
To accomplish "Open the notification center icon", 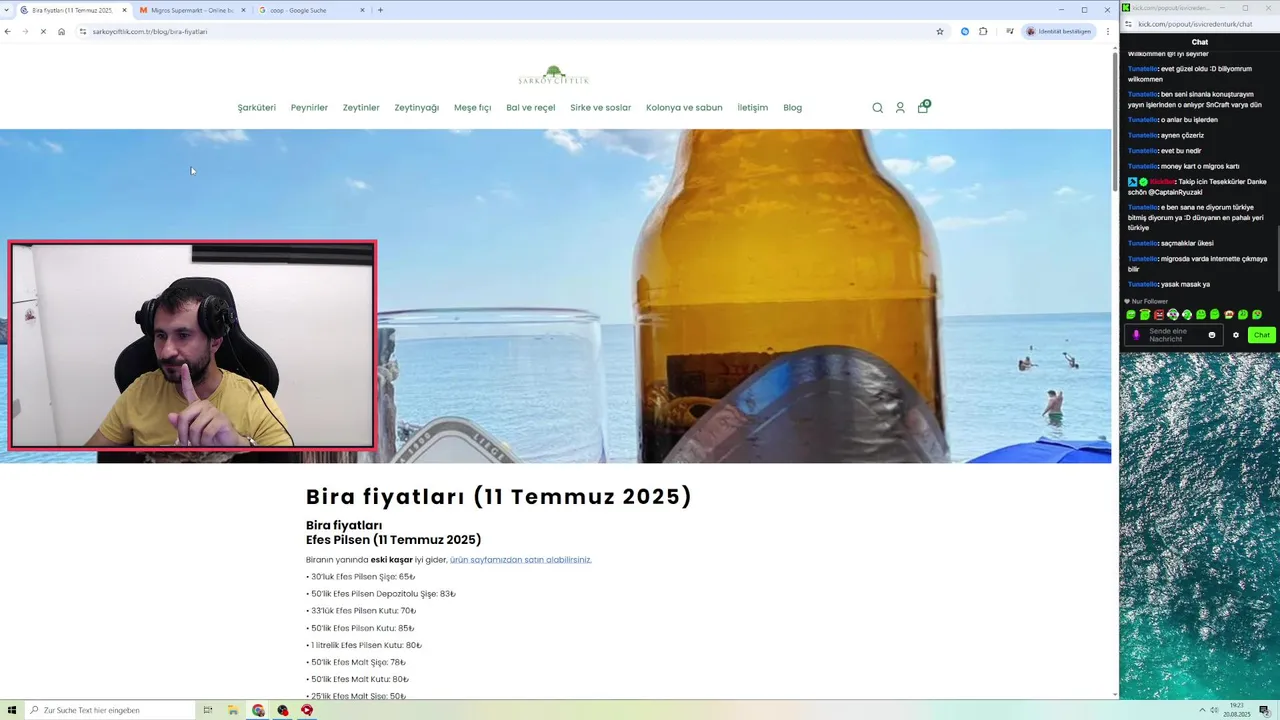I will [1264, 710].
